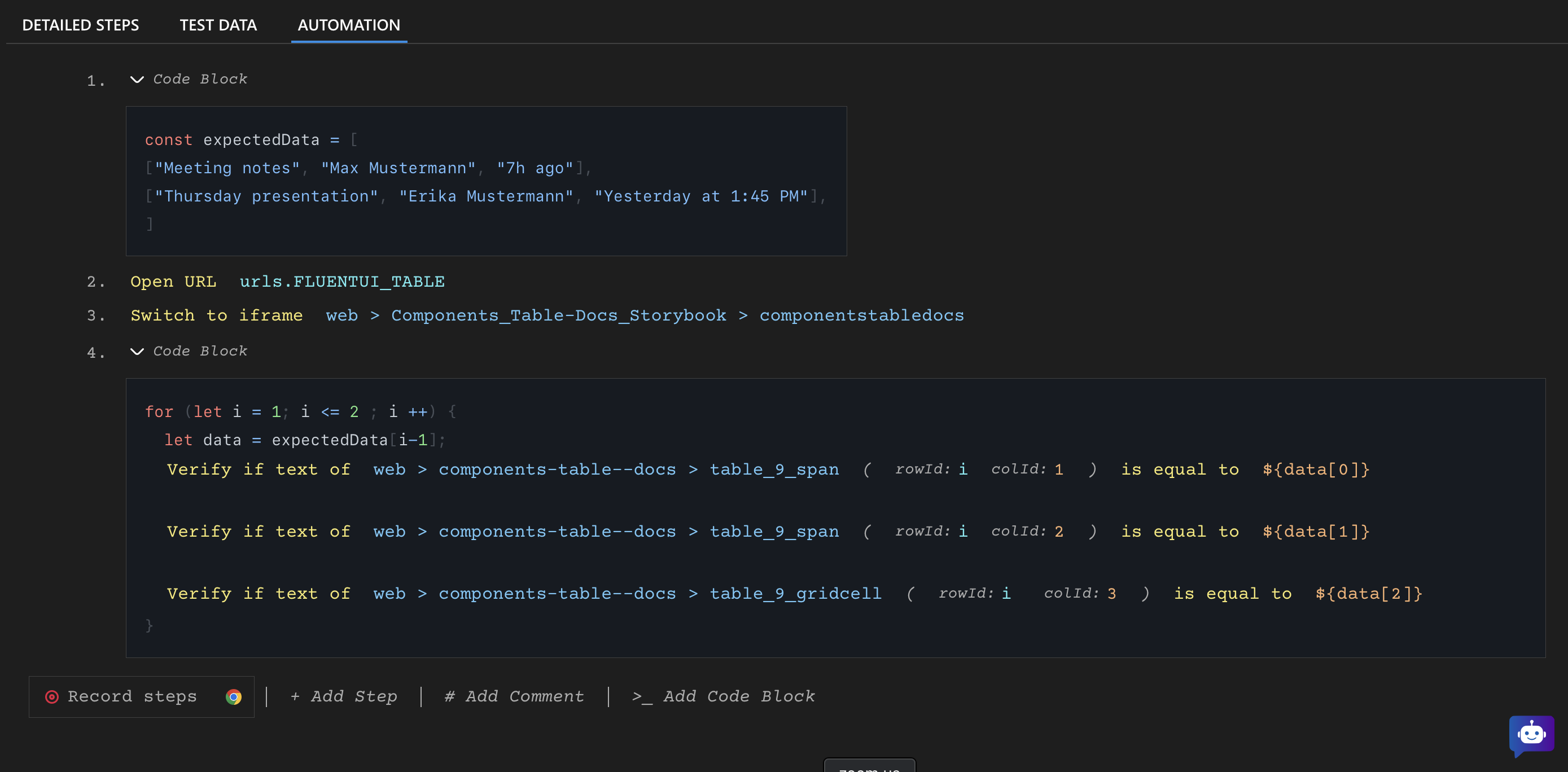Screen dimensions: 1568x772
Task: Click the Chrome browser icon
Action: [233, 696]
